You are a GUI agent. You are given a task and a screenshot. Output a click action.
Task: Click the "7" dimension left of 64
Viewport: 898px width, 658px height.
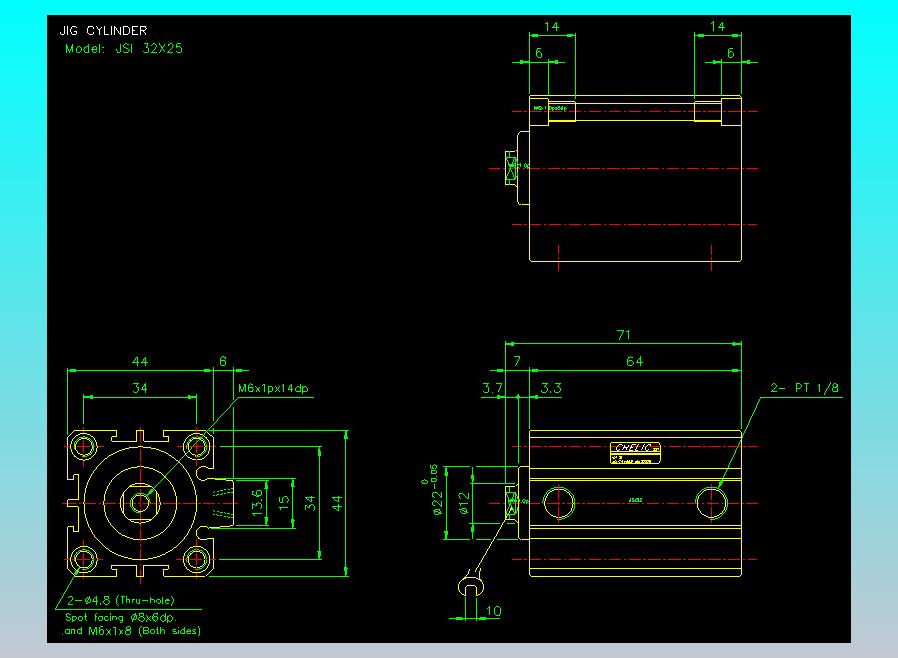(x=517, y=361)
